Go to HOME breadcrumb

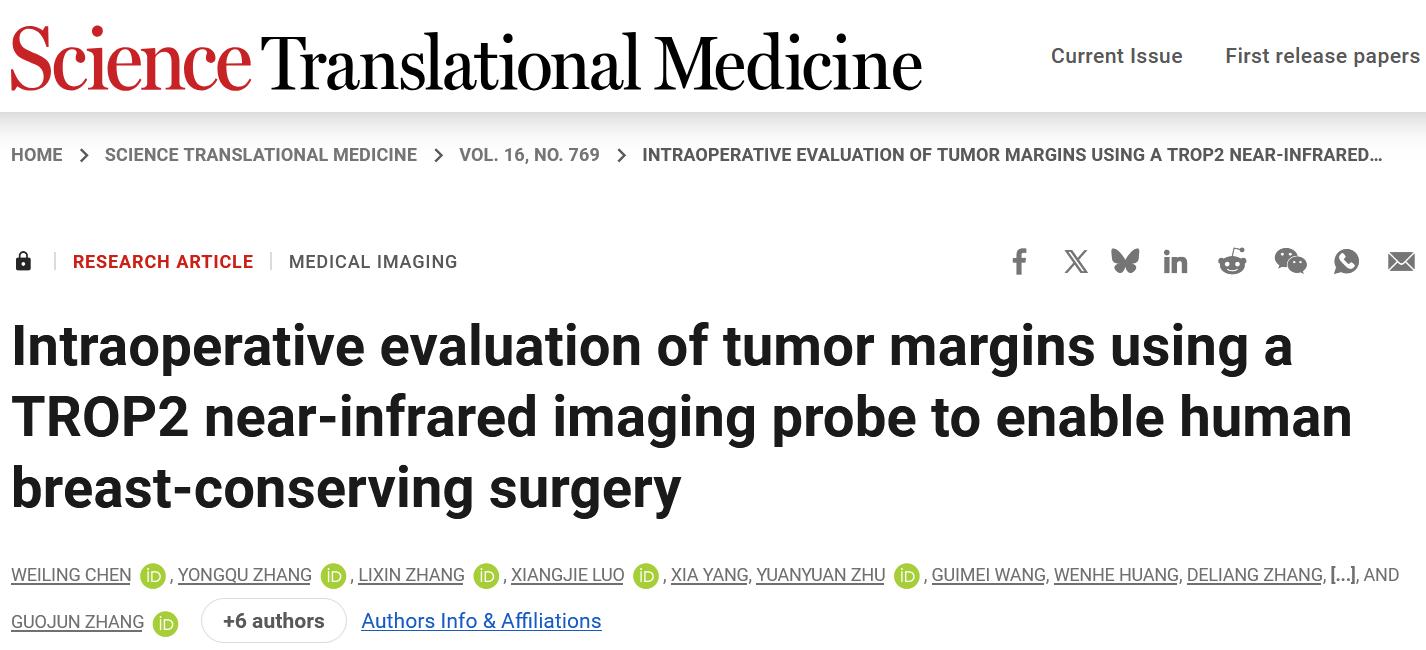(x=37, y=155)
